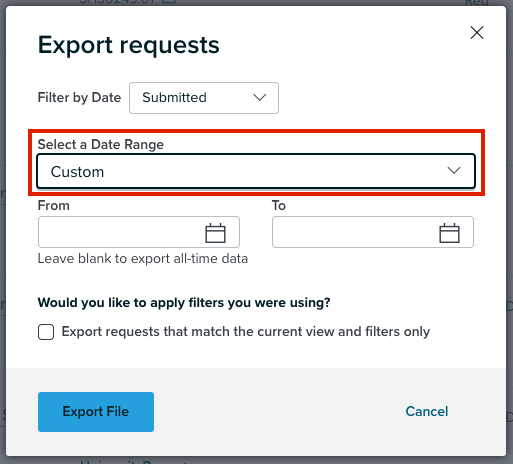Expand the Filter by Date Submitted dropdown

[204, 98]
